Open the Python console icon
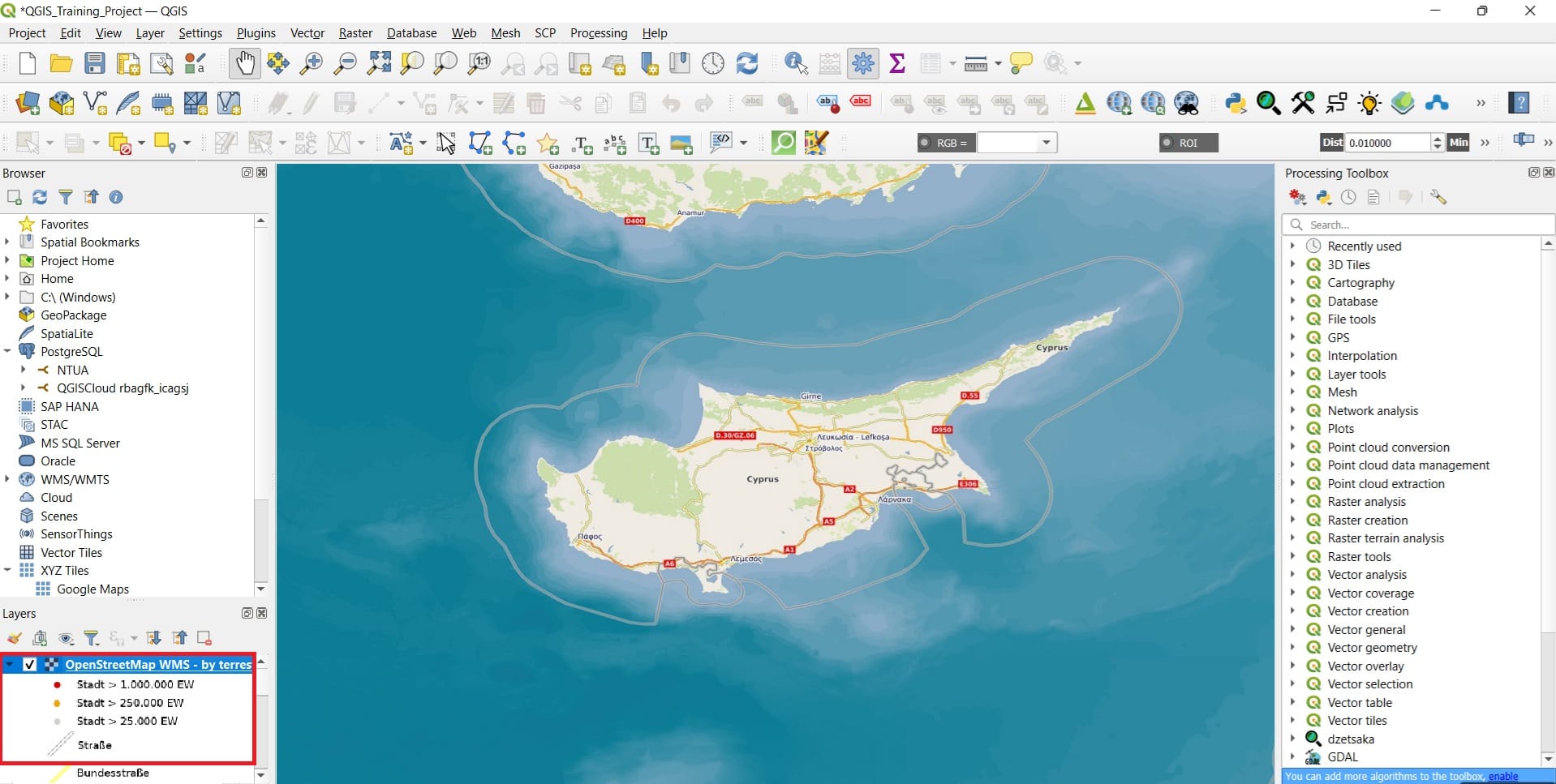This screenshot has width=1556, height=784. pyautogui.click(x=1235, y=103)
